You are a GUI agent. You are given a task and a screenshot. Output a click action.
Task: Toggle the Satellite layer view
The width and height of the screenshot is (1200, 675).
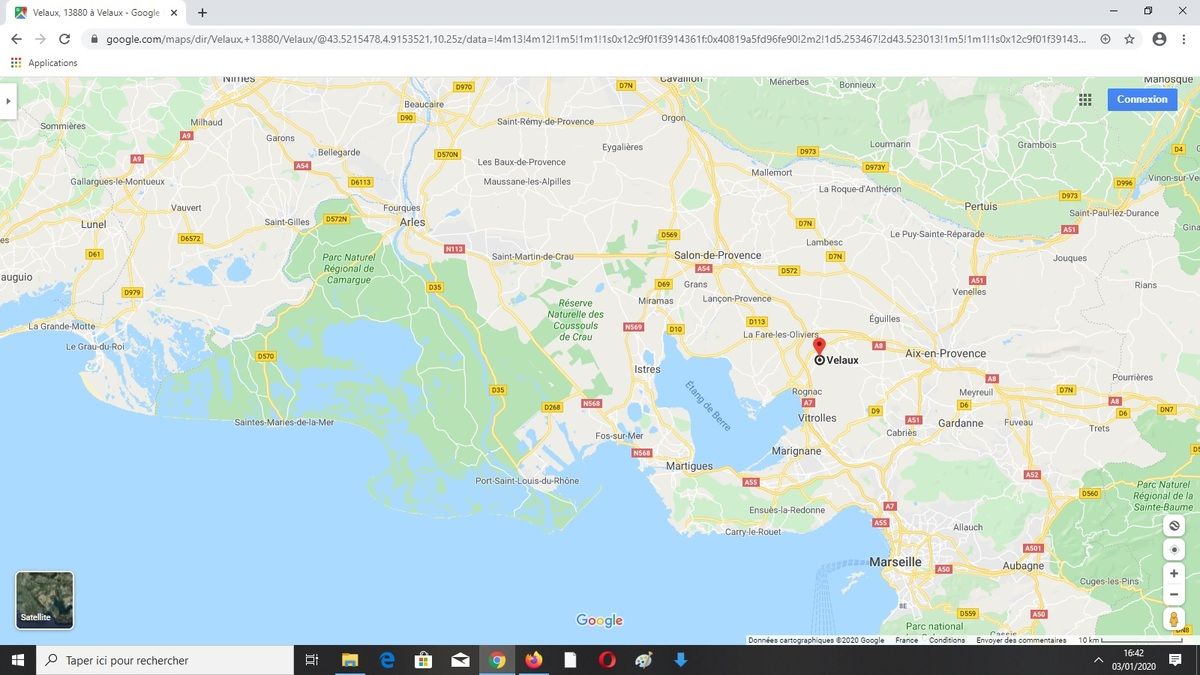click(44, 600)
